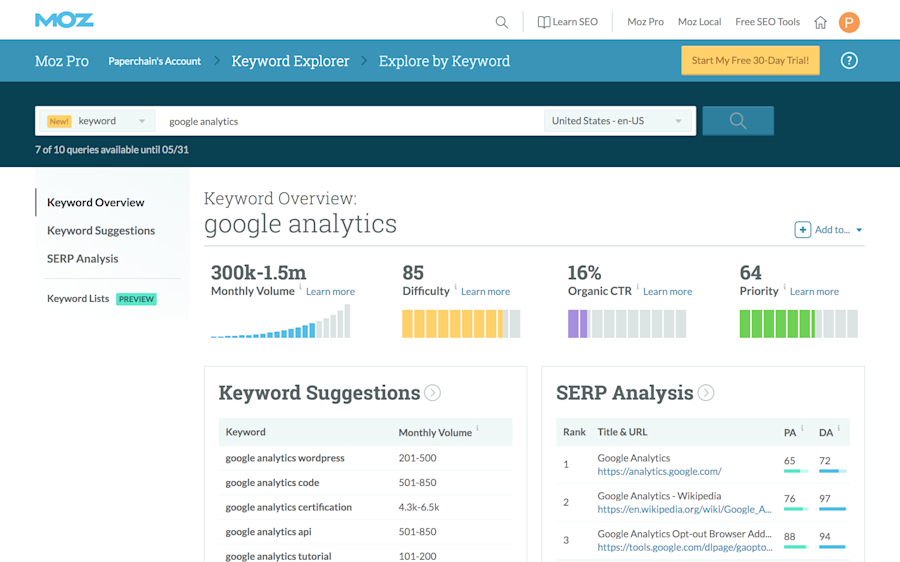Image resolution: width=900 pixels, height=562 pixels.
Task: Click Learn more next to Monthly Volume
Action: point(330,292)
